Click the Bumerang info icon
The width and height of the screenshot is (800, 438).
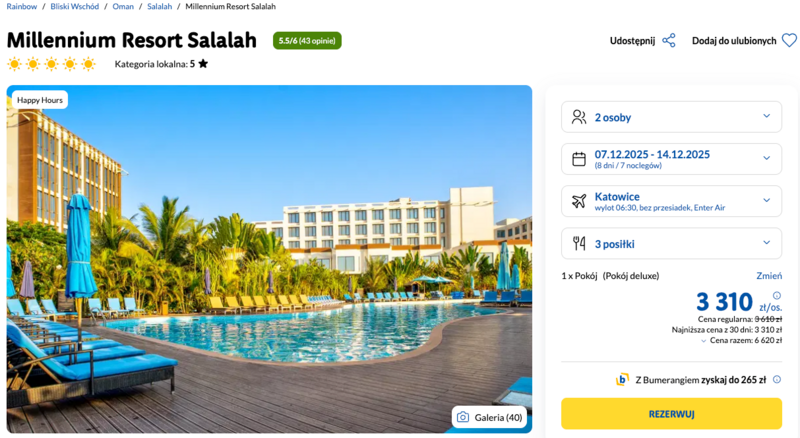pos(777,380)
